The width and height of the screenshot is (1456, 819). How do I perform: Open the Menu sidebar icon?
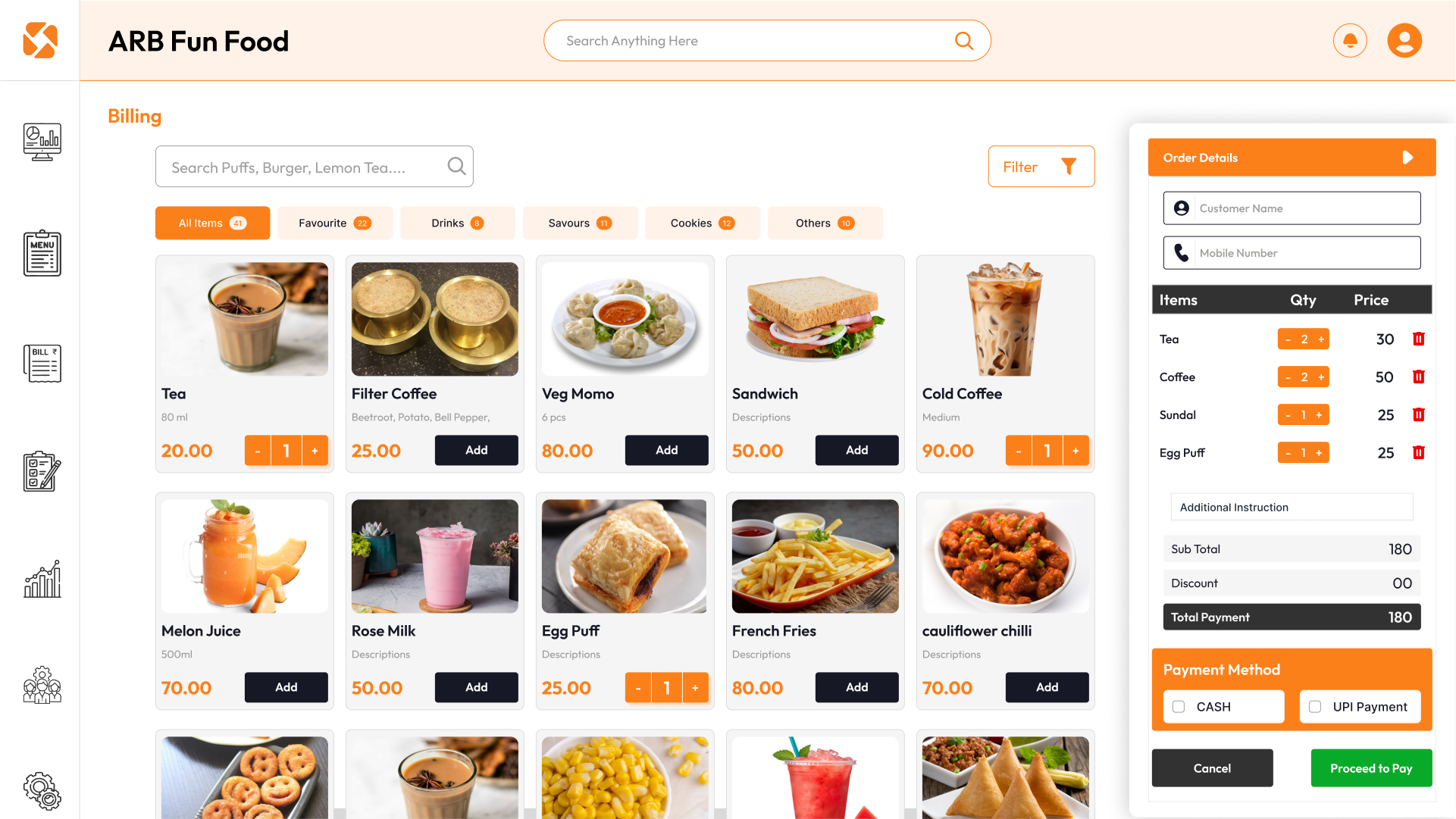(x=42, y=253)
